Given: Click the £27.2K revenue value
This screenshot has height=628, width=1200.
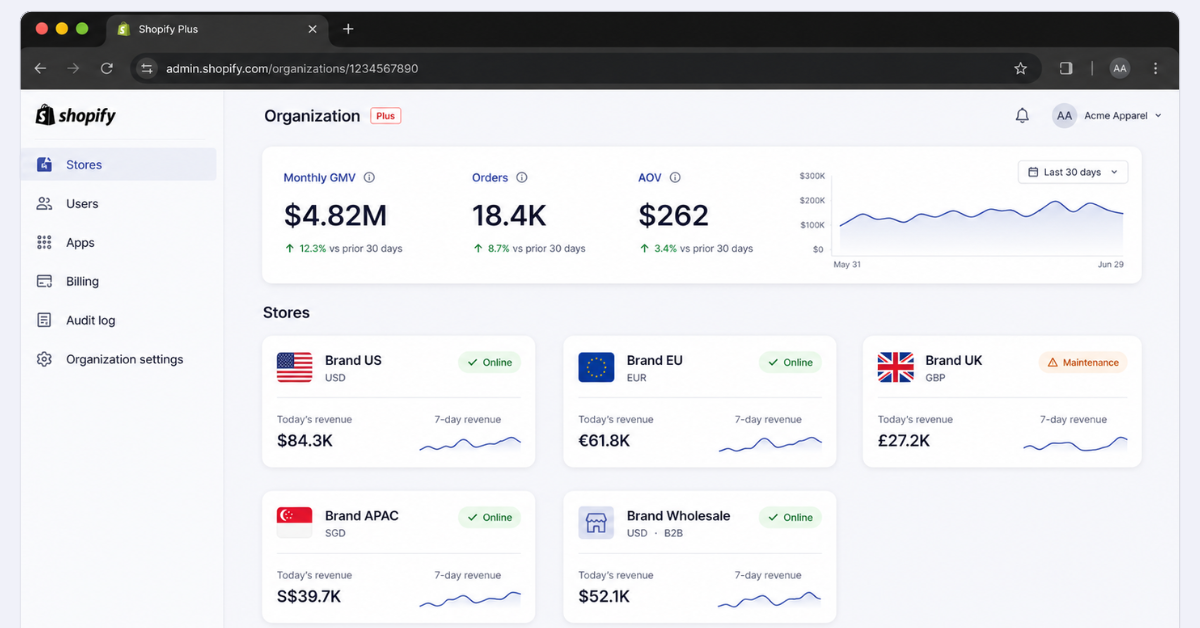Looking at the screenshot, I should click(904, 440).
